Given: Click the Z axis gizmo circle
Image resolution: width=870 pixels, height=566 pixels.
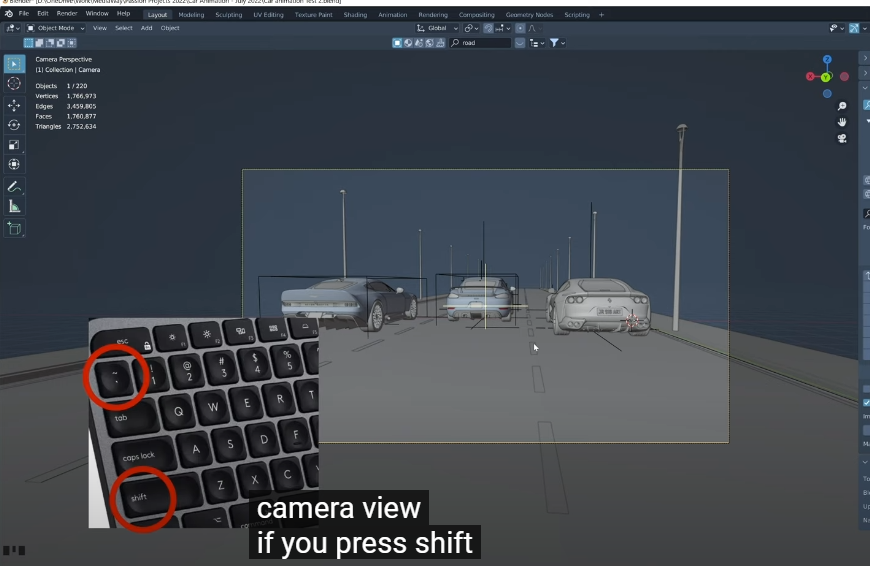Looking at the screenshot, I should (x=827, y=59).
